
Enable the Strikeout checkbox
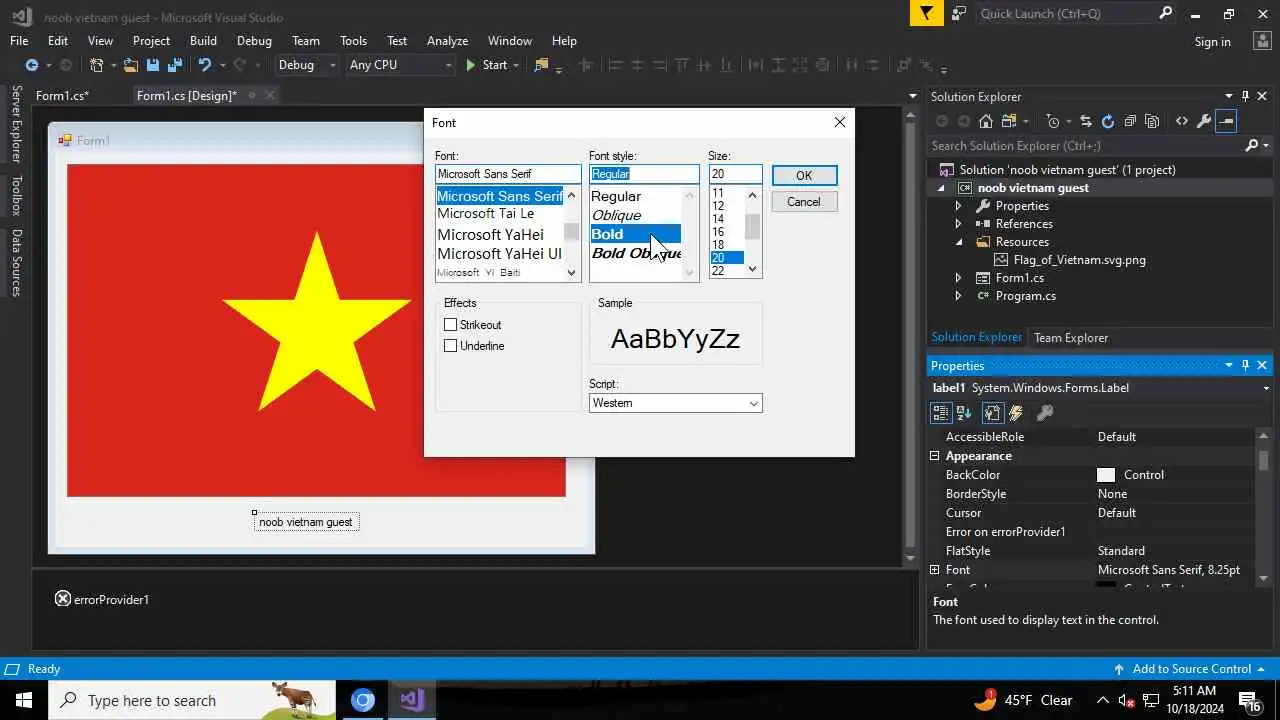click(x=451, y=325)
